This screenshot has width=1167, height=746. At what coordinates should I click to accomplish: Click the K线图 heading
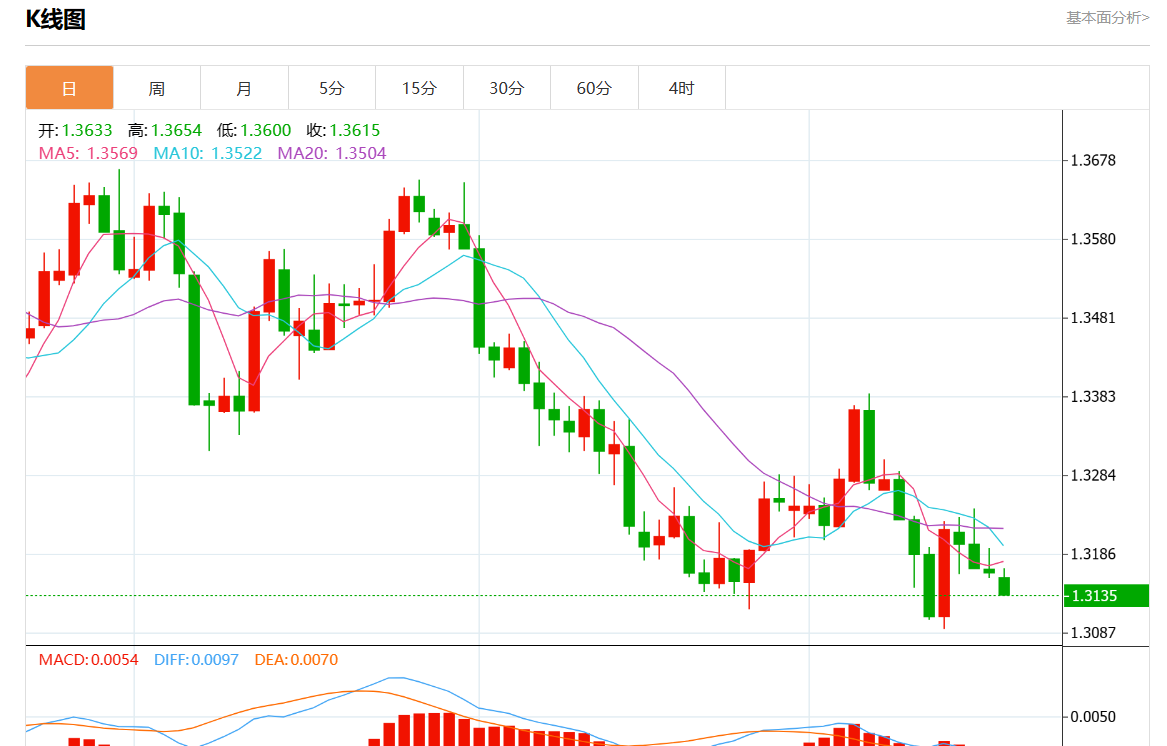[56, 19]
